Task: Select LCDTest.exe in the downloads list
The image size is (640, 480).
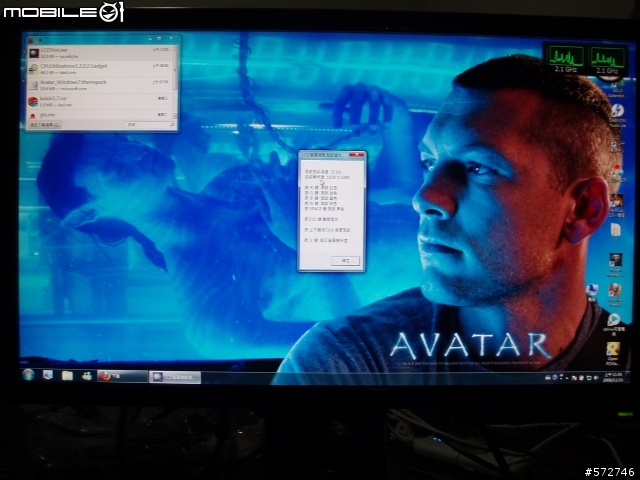Action: (100, 53)
